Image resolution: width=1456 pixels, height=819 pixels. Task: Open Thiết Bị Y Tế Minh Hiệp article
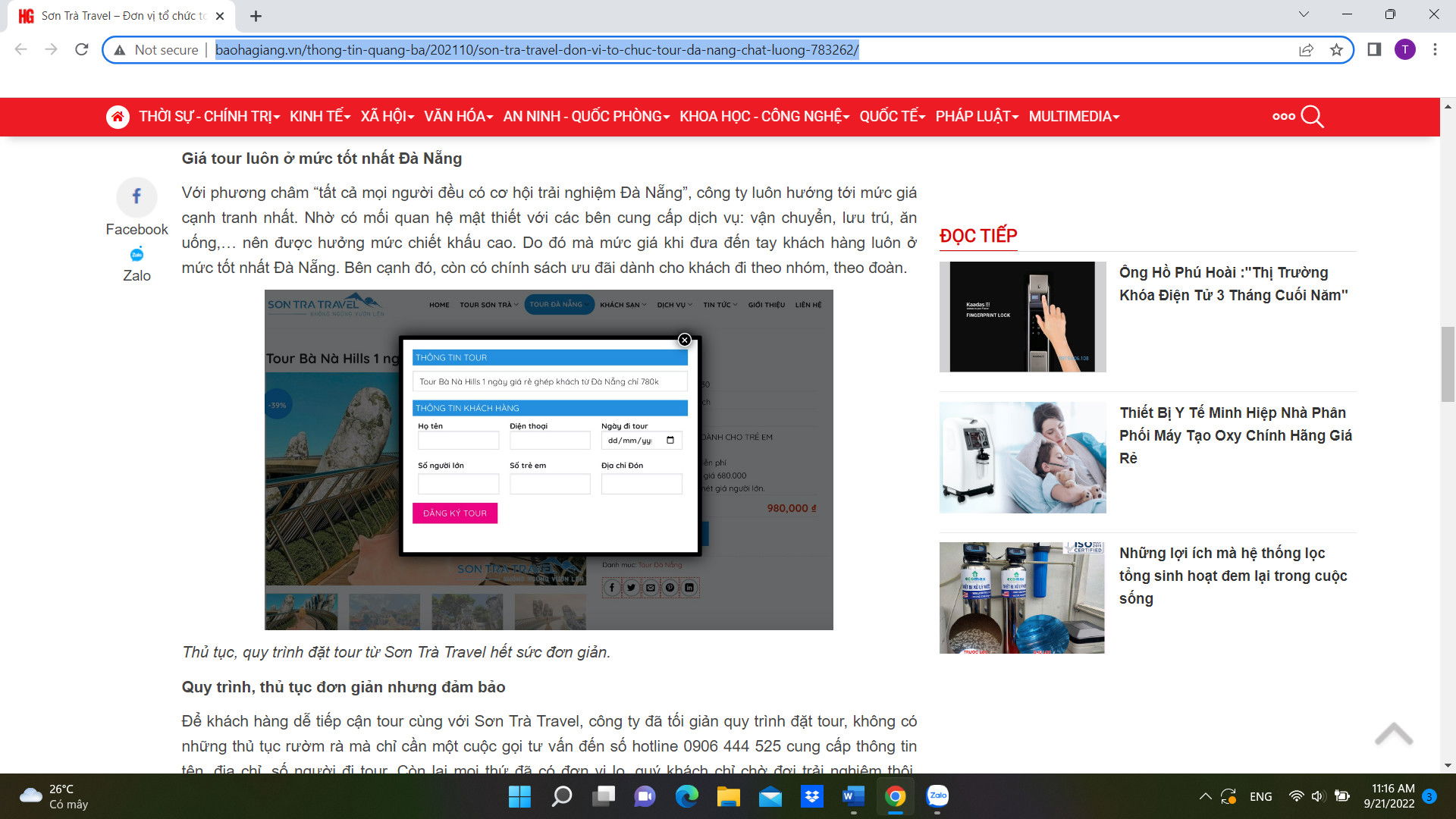coord(1236,435)
